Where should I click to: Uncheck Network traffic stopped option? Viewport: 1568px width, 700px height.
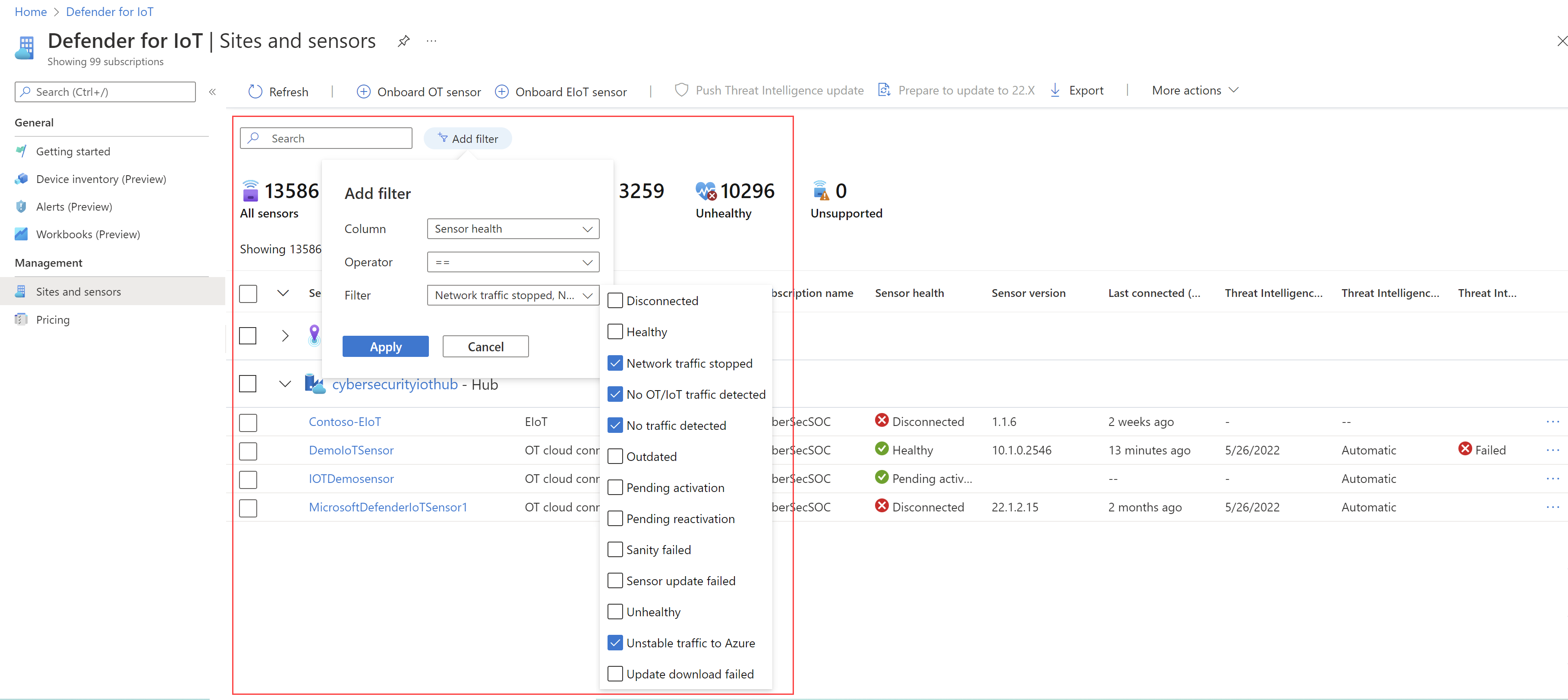click(615, 363)
